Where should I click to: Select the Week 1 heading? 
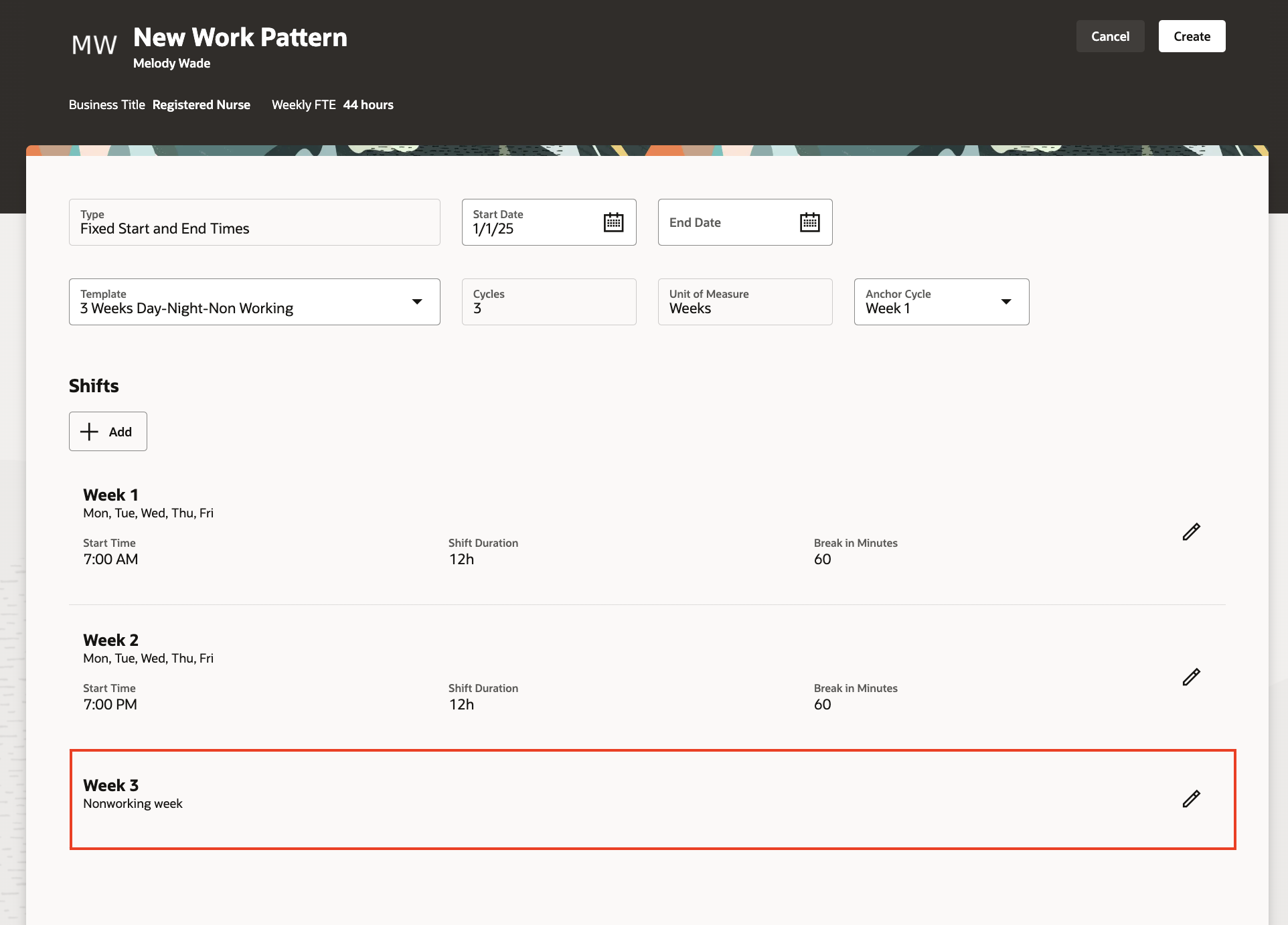click(110, 495)
